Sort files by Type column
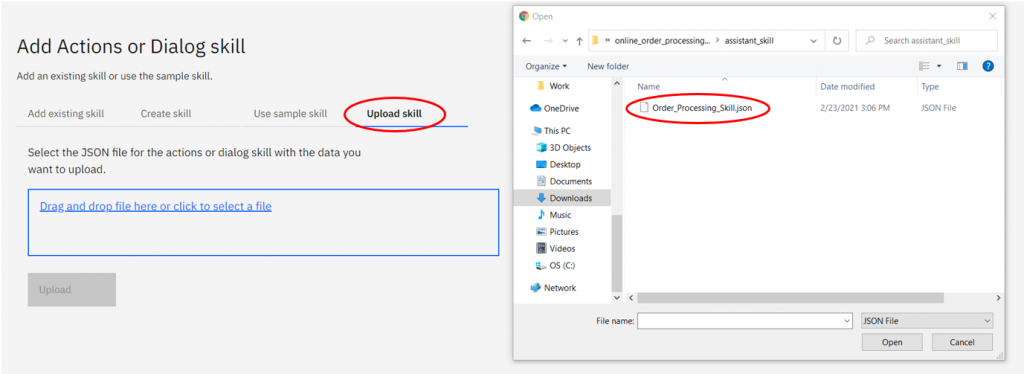Screen dimensions: 1024x374 [930, 86]
